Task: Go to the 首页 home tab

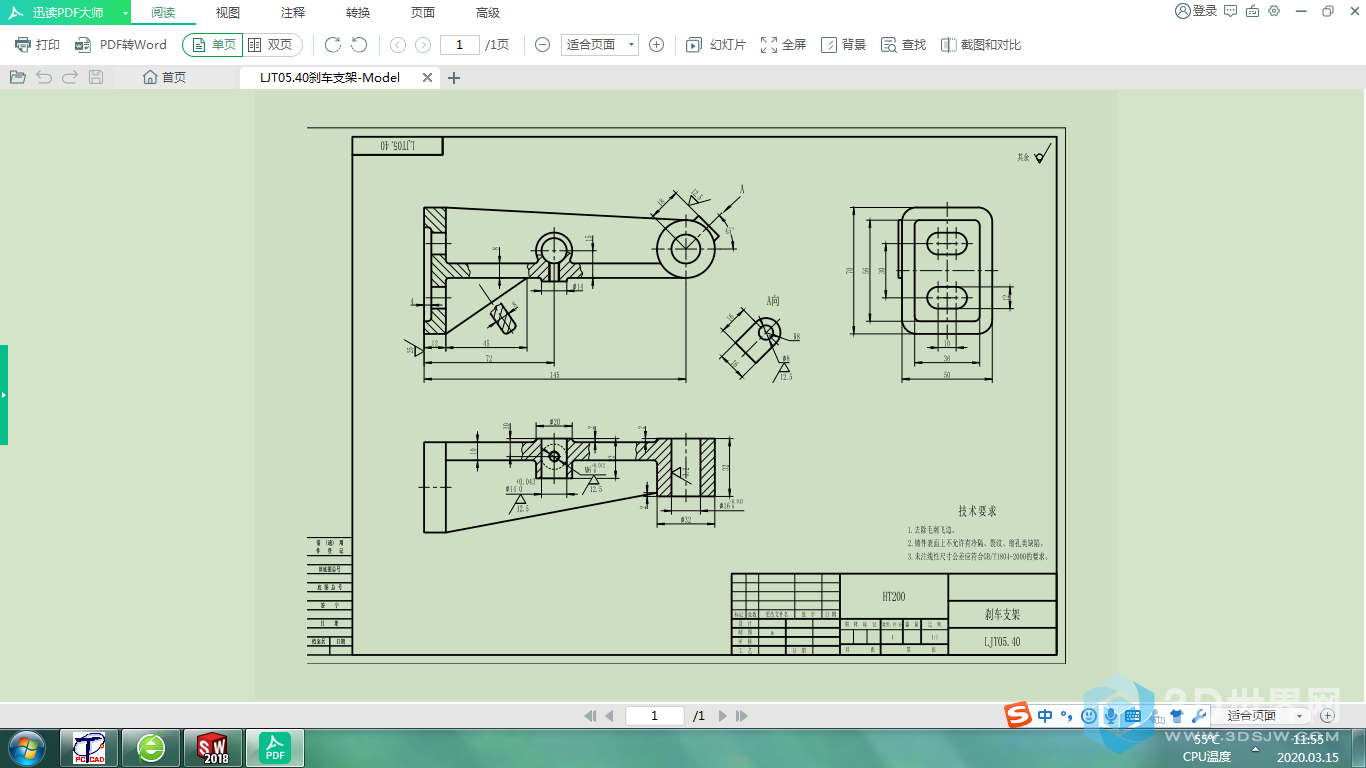Action: [164, 77]
